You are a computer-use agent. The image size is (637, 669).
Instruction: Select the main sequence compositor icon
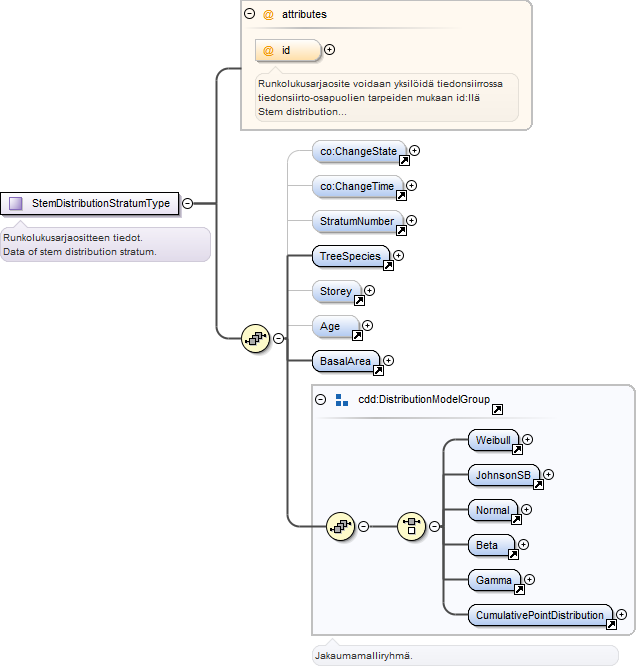point(256,338)
